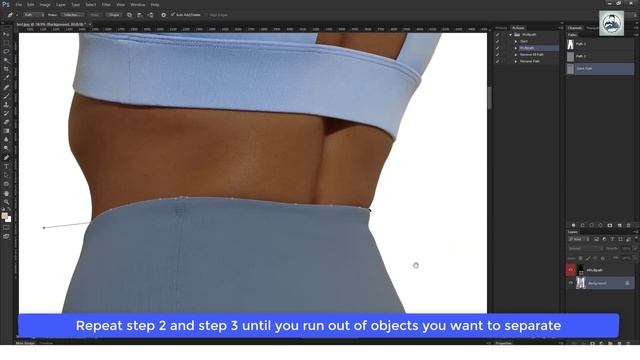Screen dimensions: 640x360
Task: Select the Gradient tool
Action: tap(6, 131)
